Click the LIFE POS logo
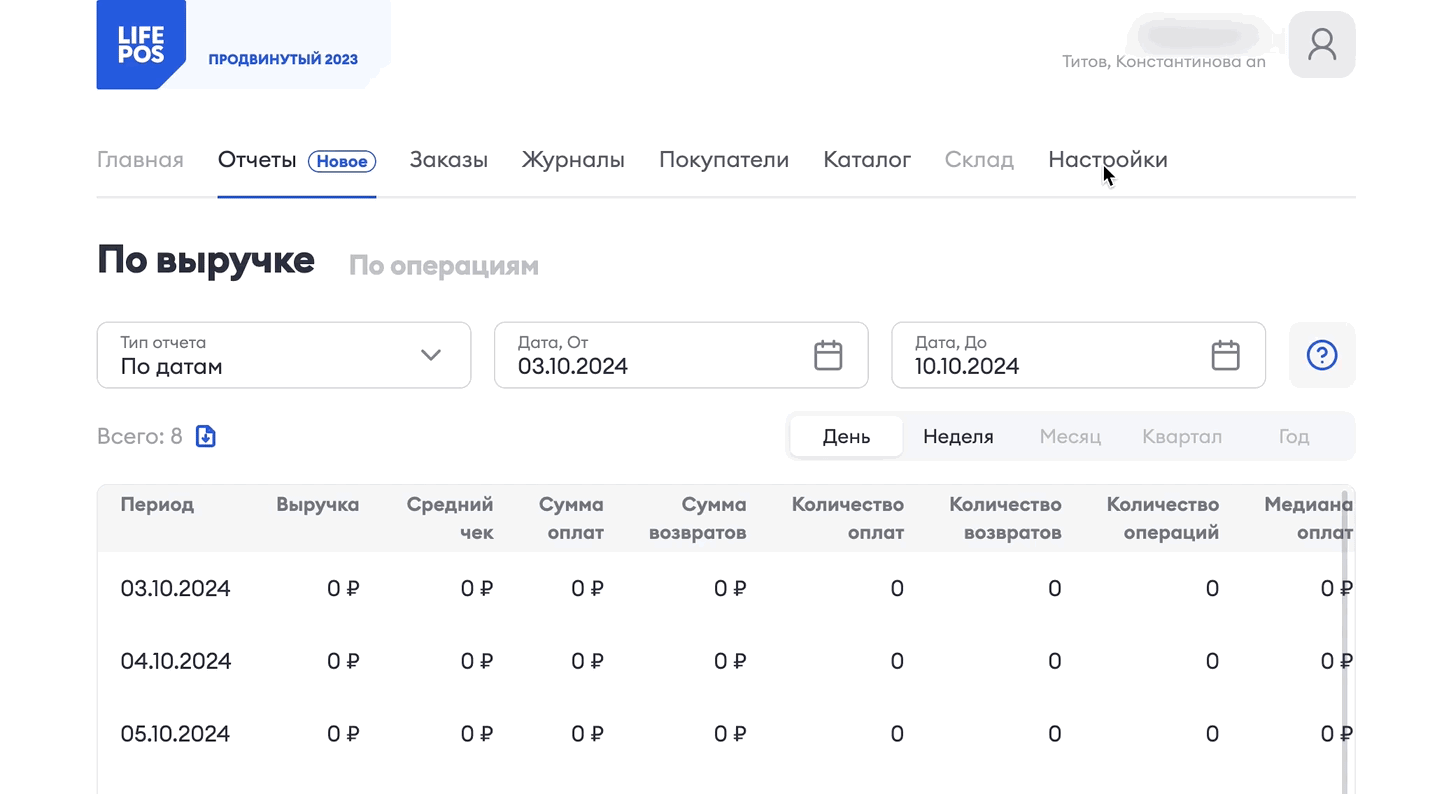1444x794 pixels. click(141, 45)
